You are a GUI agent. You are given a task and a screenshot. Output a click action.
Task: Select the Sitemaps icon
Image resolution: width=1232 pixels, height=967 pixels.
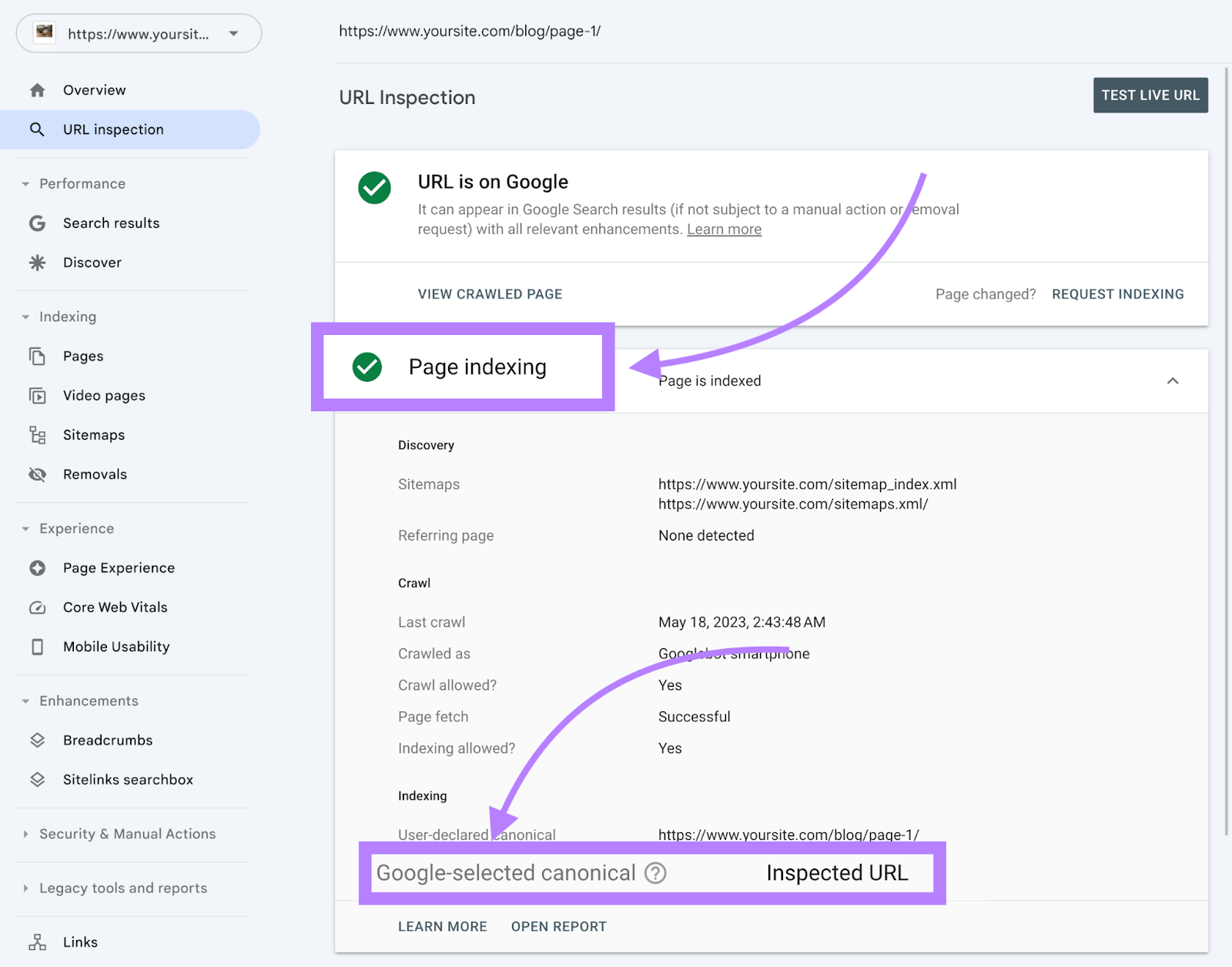click(x=37, y=434)
